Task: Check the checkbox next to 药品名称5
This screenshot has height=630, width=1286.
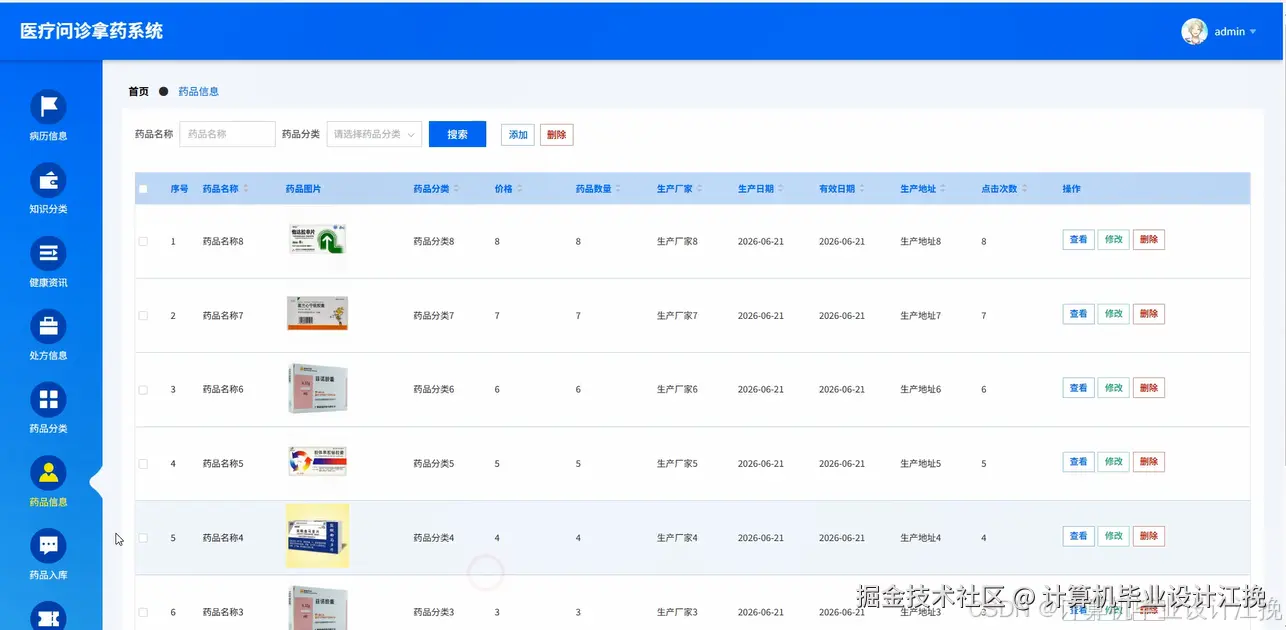Action: 142,462
